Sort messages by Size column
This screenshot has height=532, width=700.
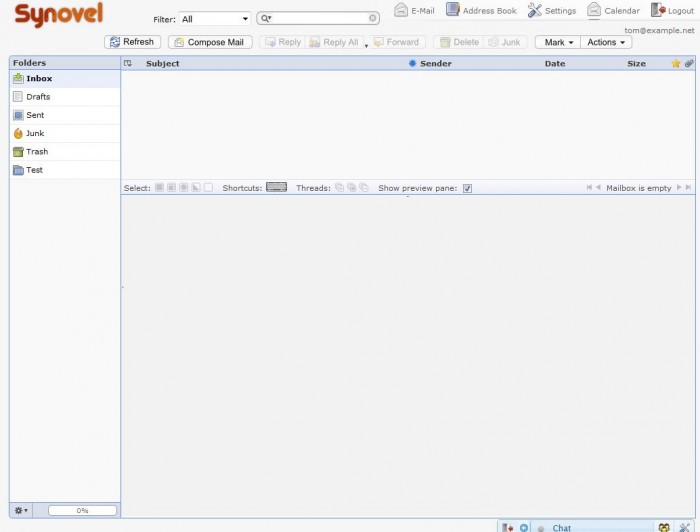click(636, 63)
